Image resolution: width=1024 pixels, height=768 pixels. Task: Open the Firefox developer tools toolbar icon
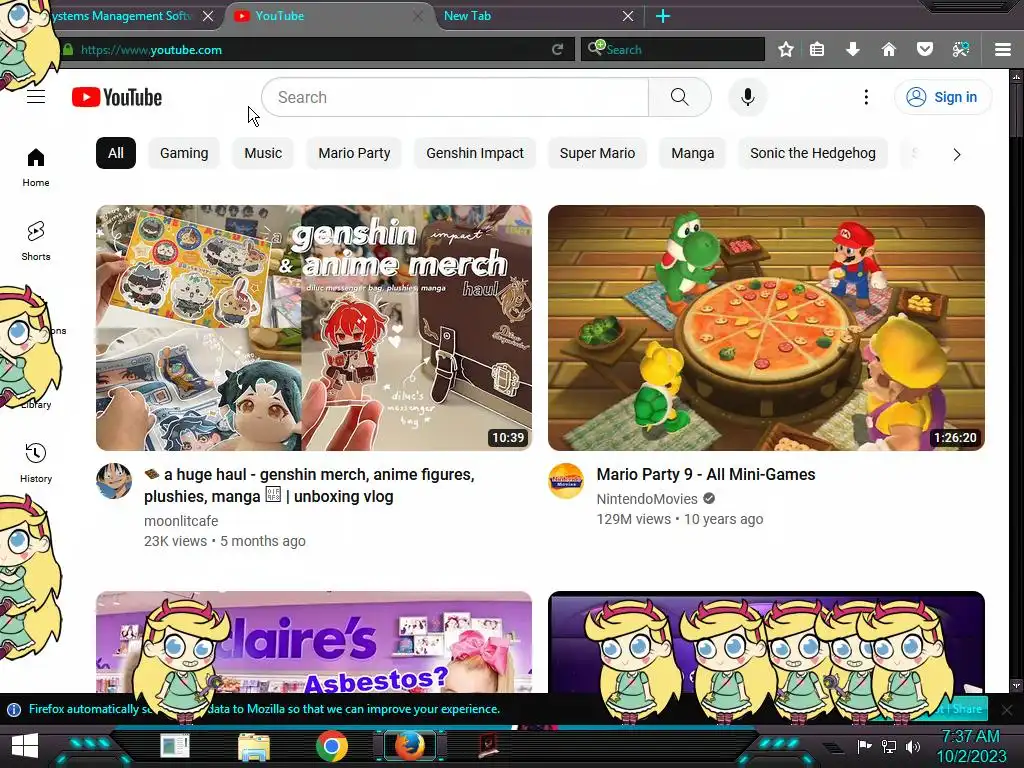pos(960,50)
